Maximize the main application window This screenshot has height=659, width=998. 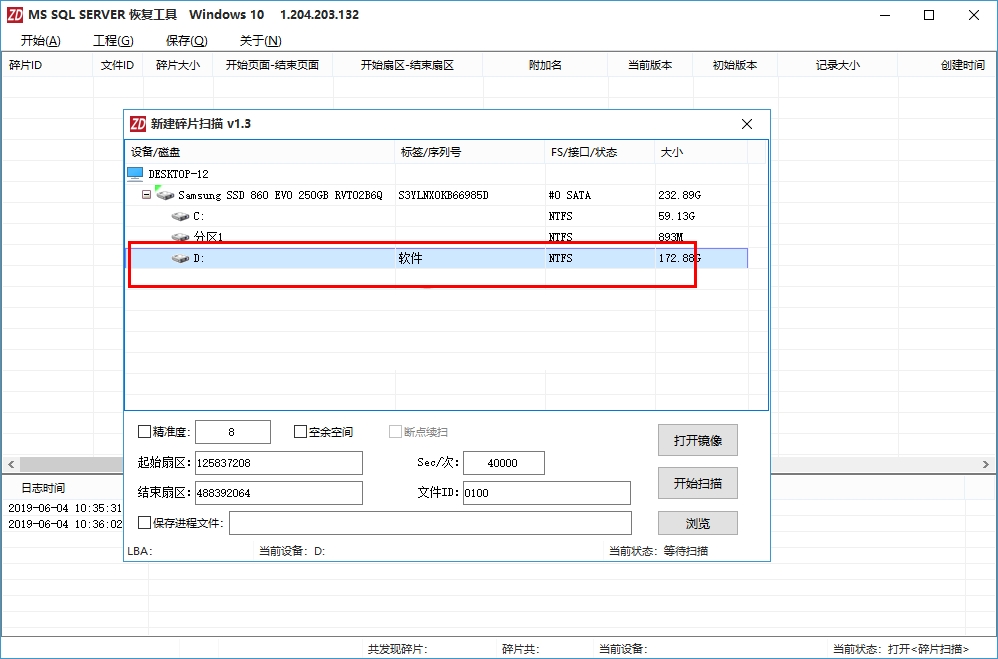pyautogui.click(x=929, y=15)
